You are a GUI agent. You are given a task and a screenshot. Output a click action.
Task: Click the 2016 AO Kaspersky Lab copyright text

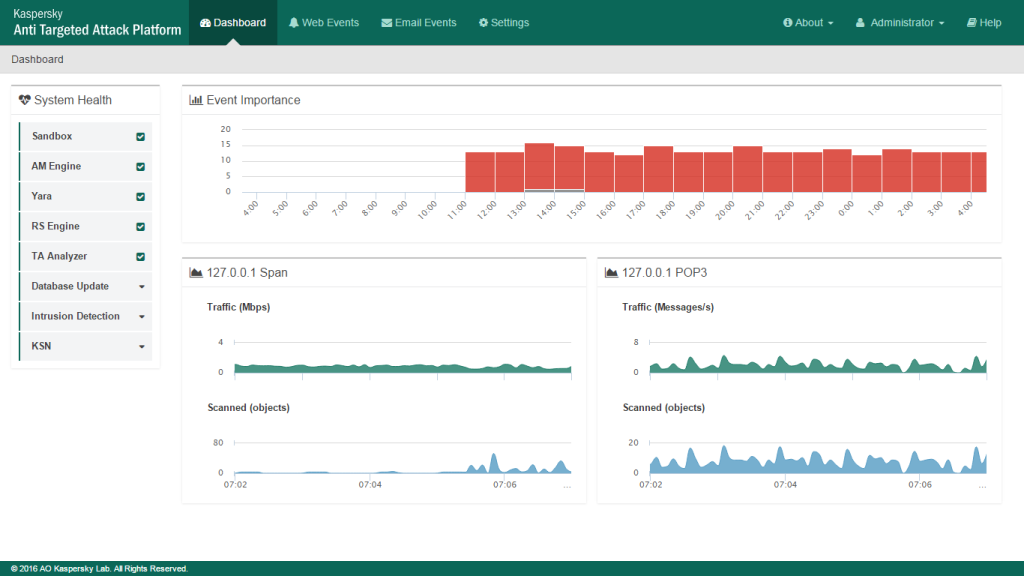99,569
